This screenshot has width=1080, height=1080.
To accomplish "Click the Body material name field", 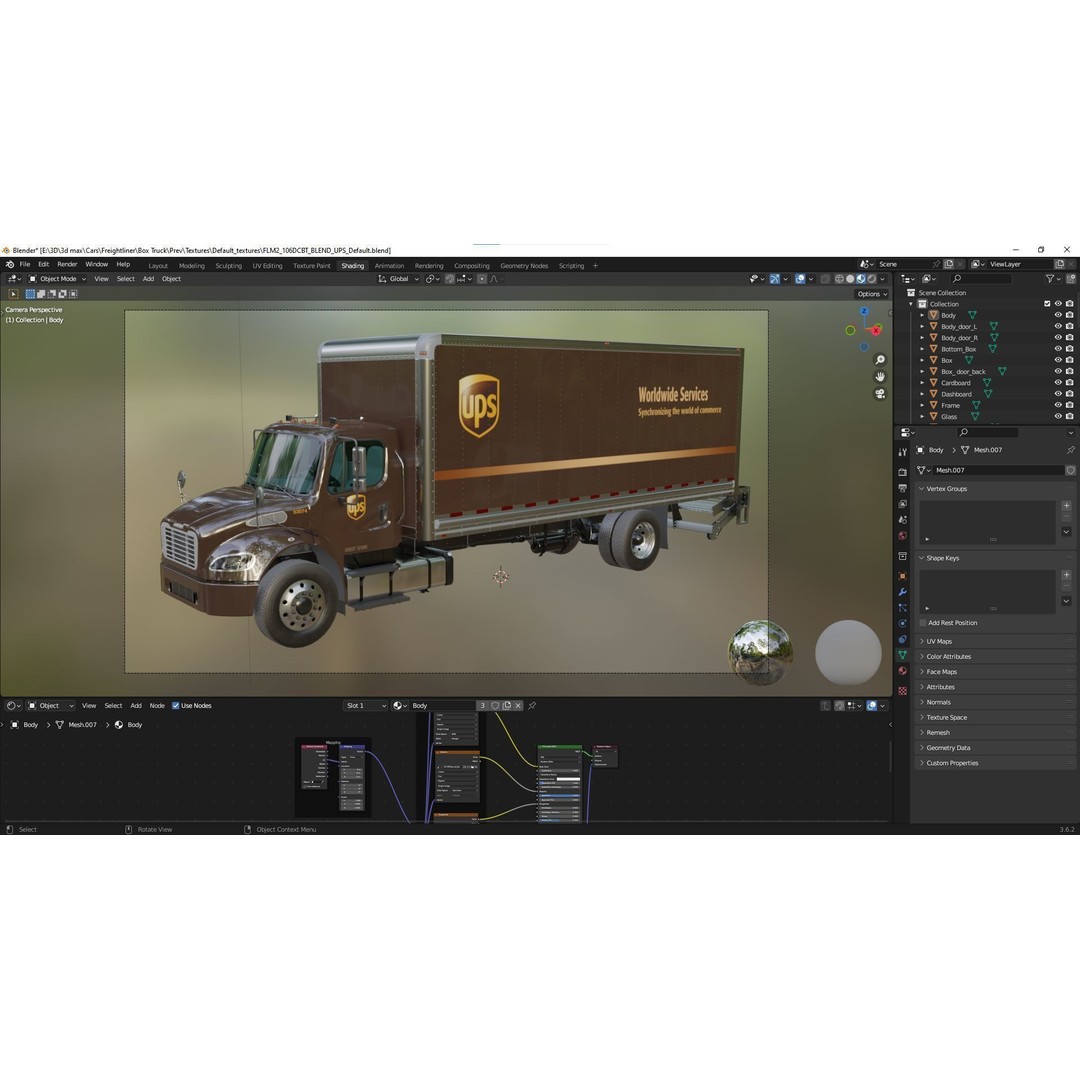I will [x=441, y=706].
